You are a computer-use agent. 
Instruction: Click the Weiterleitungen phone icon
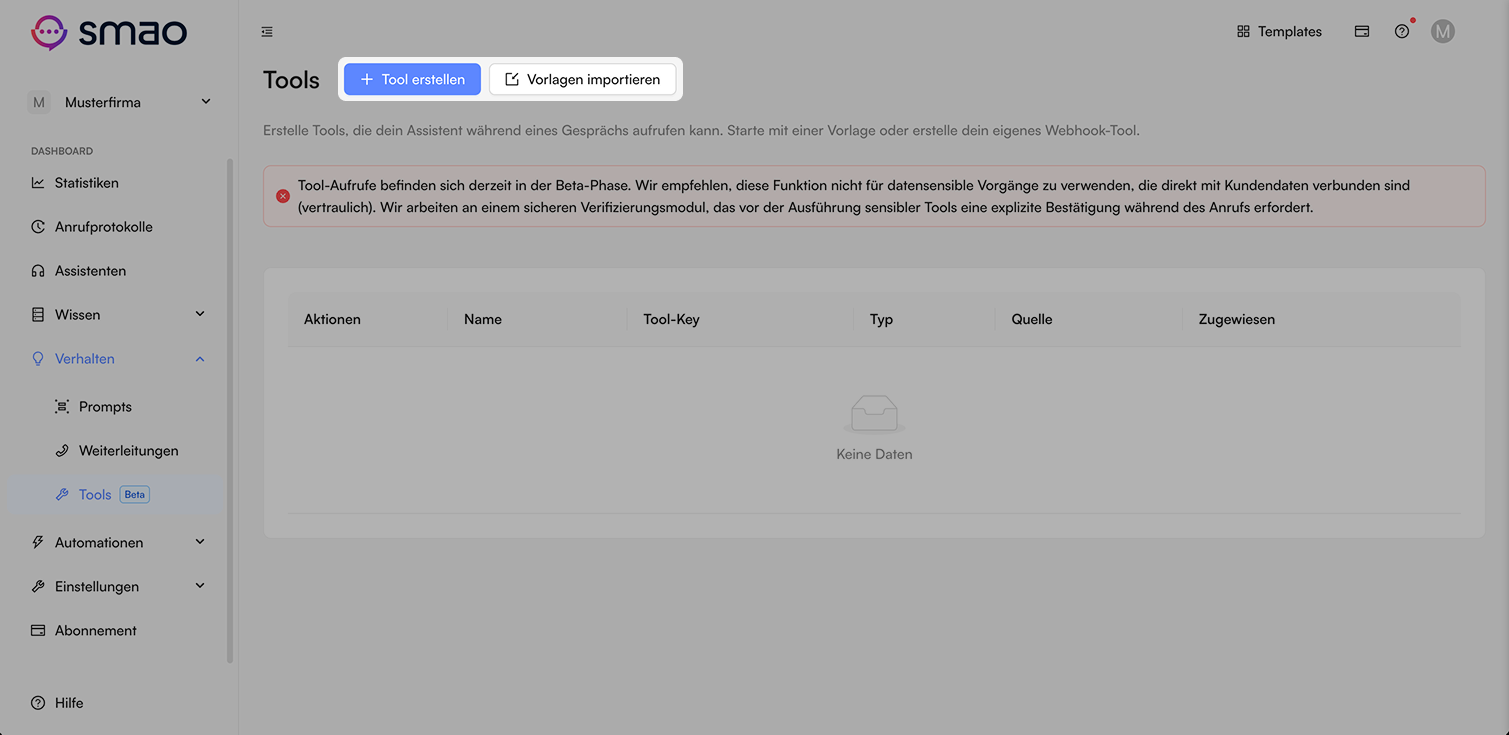click(62, 451)
